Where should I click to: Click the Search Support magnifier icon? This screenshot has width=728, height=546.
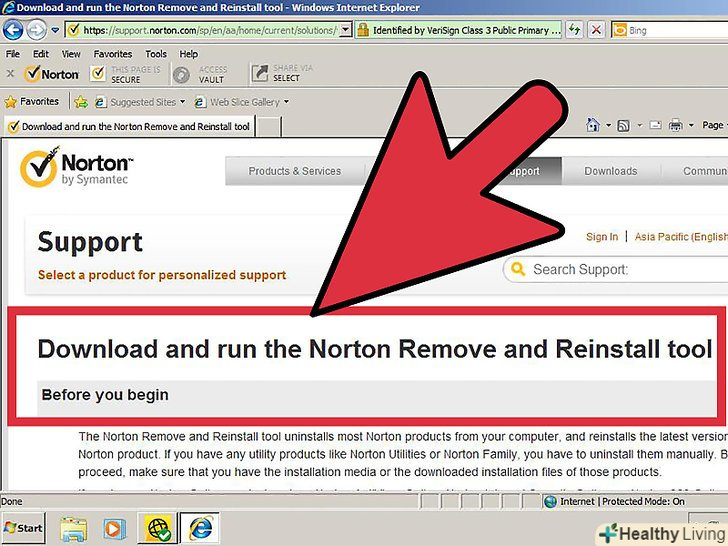pos(517,269)
